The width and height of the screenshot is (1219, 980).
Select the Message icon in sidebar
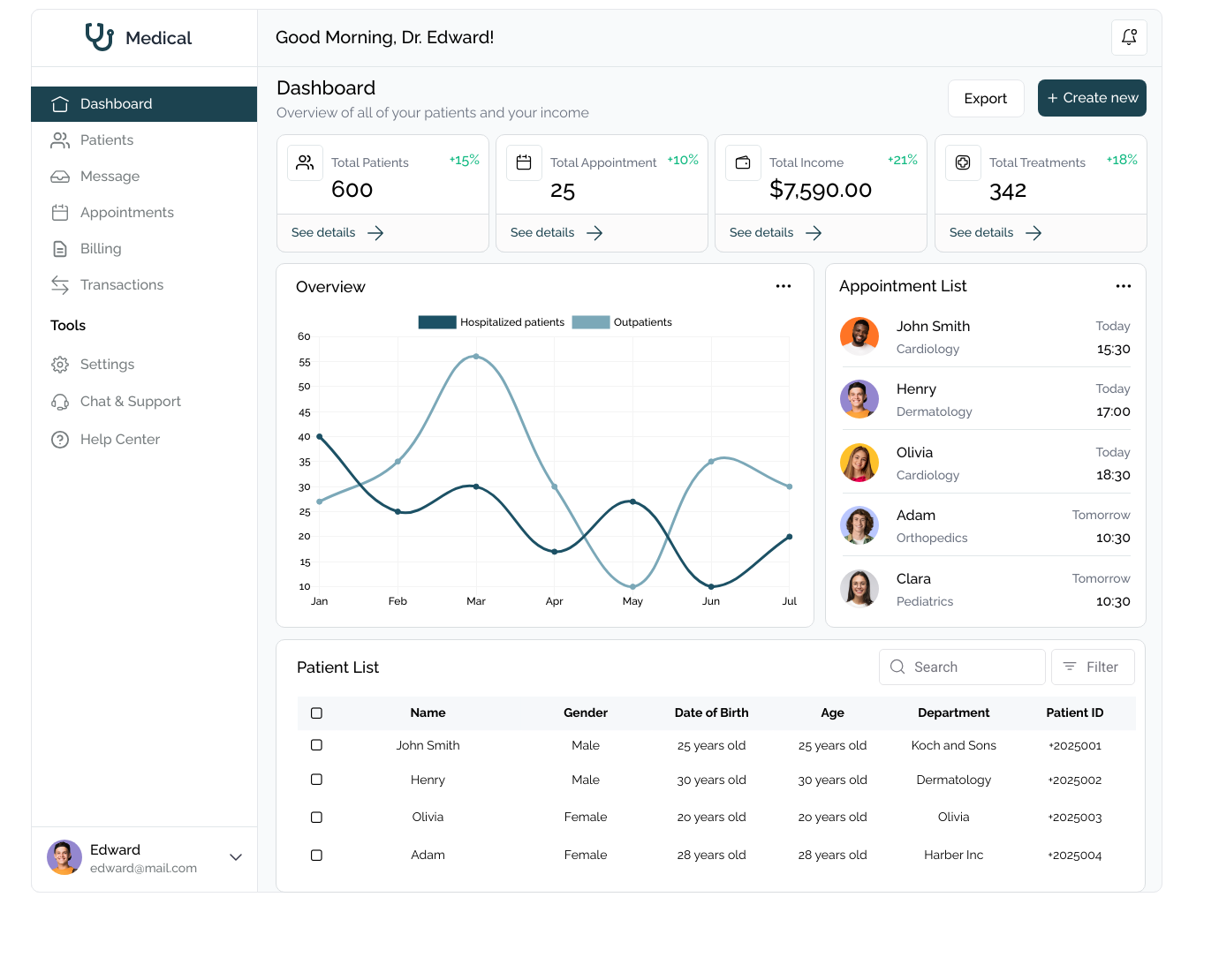(60, 176)
